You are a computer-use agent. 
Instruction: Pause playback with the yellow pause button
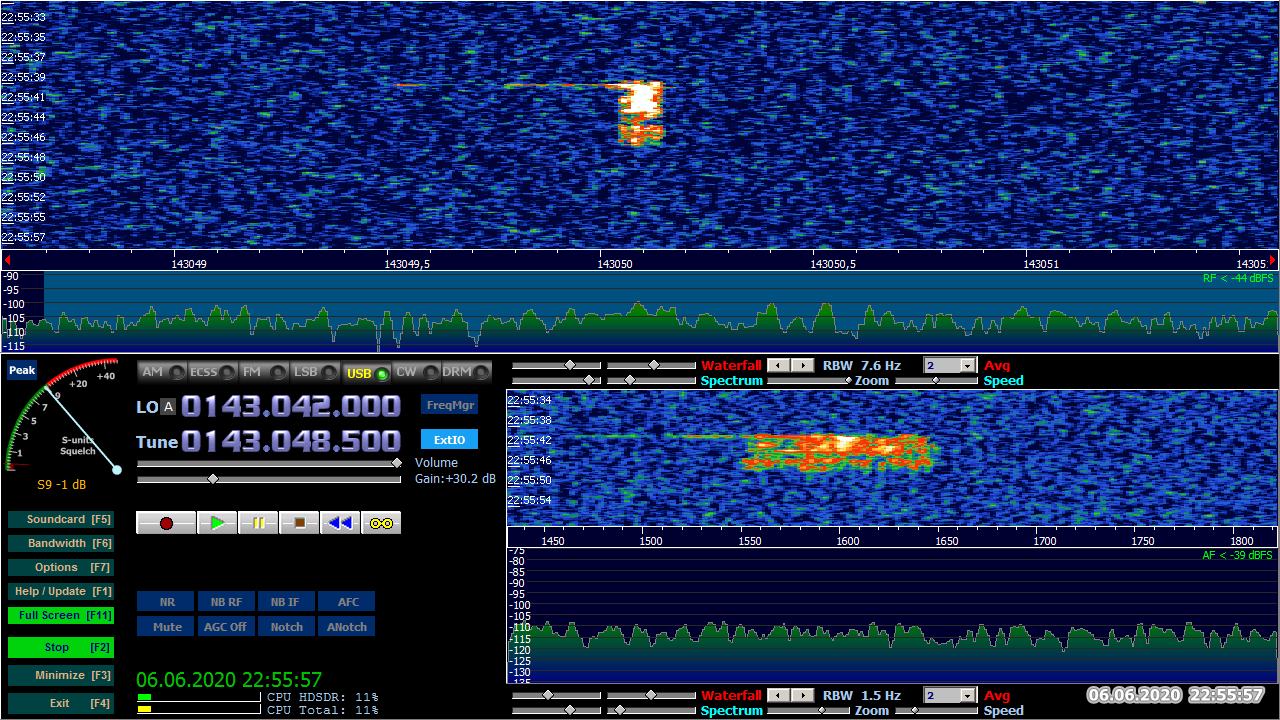[x=258, y=523]
